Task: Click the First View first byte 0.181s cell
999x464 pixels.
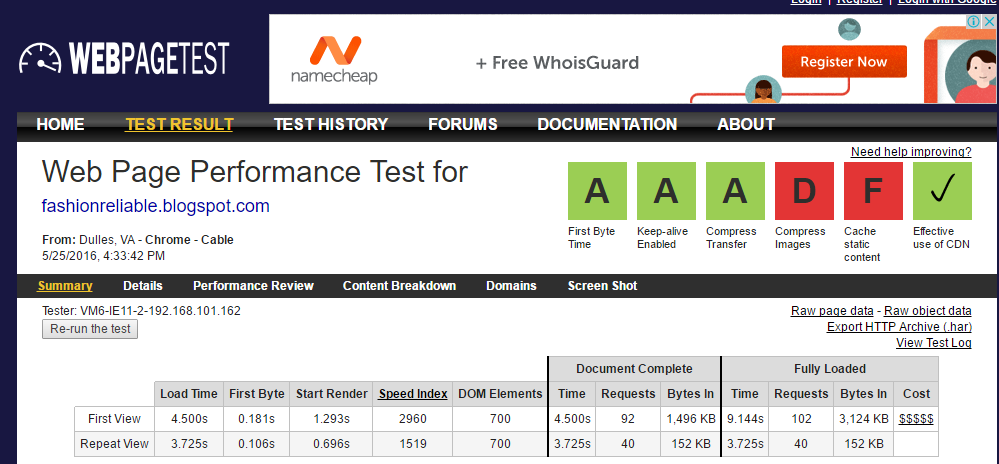Action: click(x=257, y=419)
